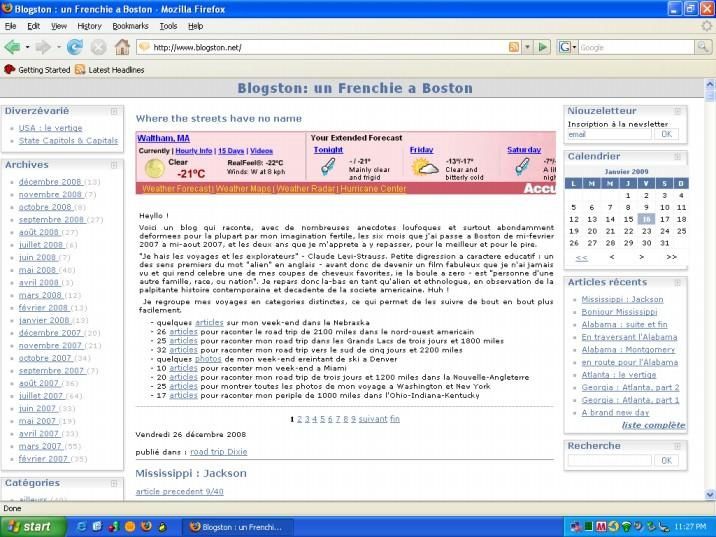
Task: Click the Weather Radar link
Action: pos(306,189)
